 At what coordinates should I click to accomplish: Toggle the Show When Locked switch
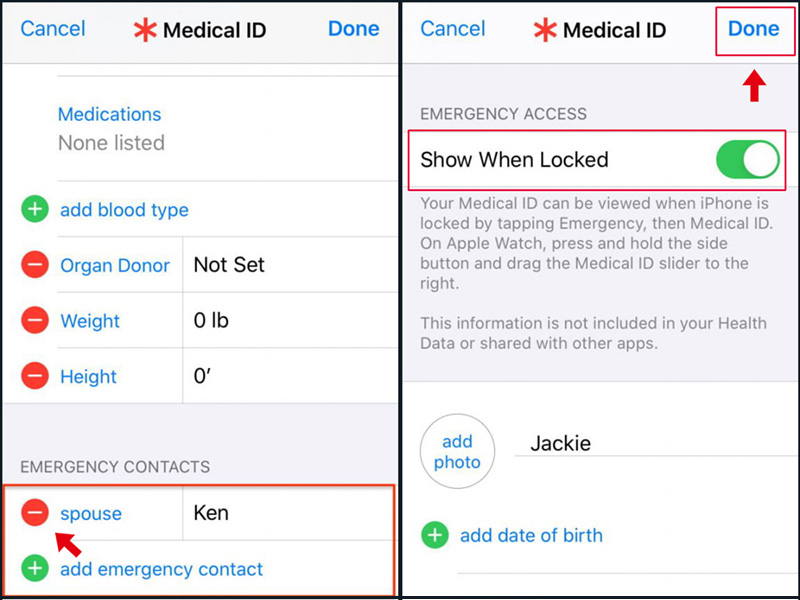(x=747, y=160)
